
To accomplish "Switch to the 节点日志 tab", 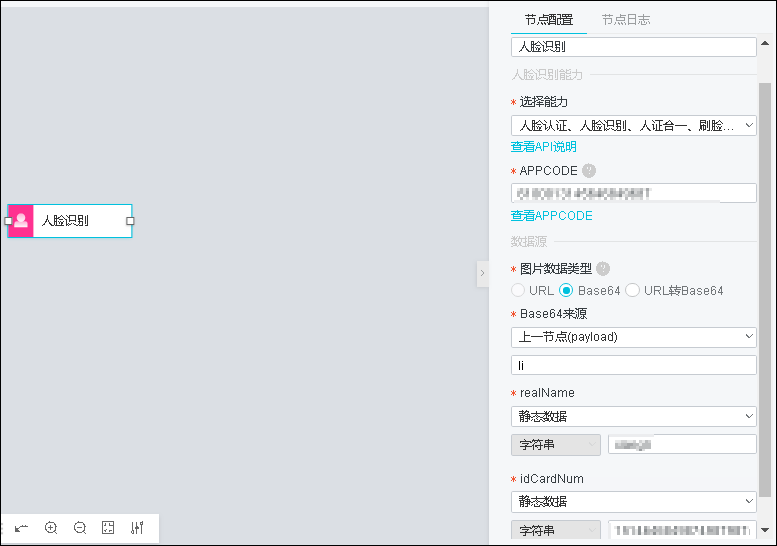I will pyautogui.click(x=626, y=20).
